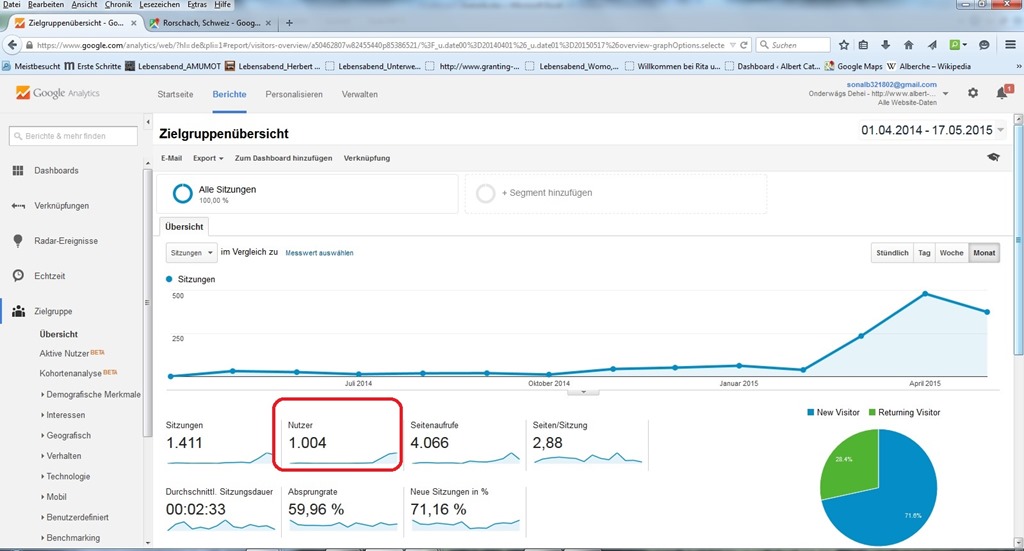Select Stündlich chart interval

[x=890, y=253]
